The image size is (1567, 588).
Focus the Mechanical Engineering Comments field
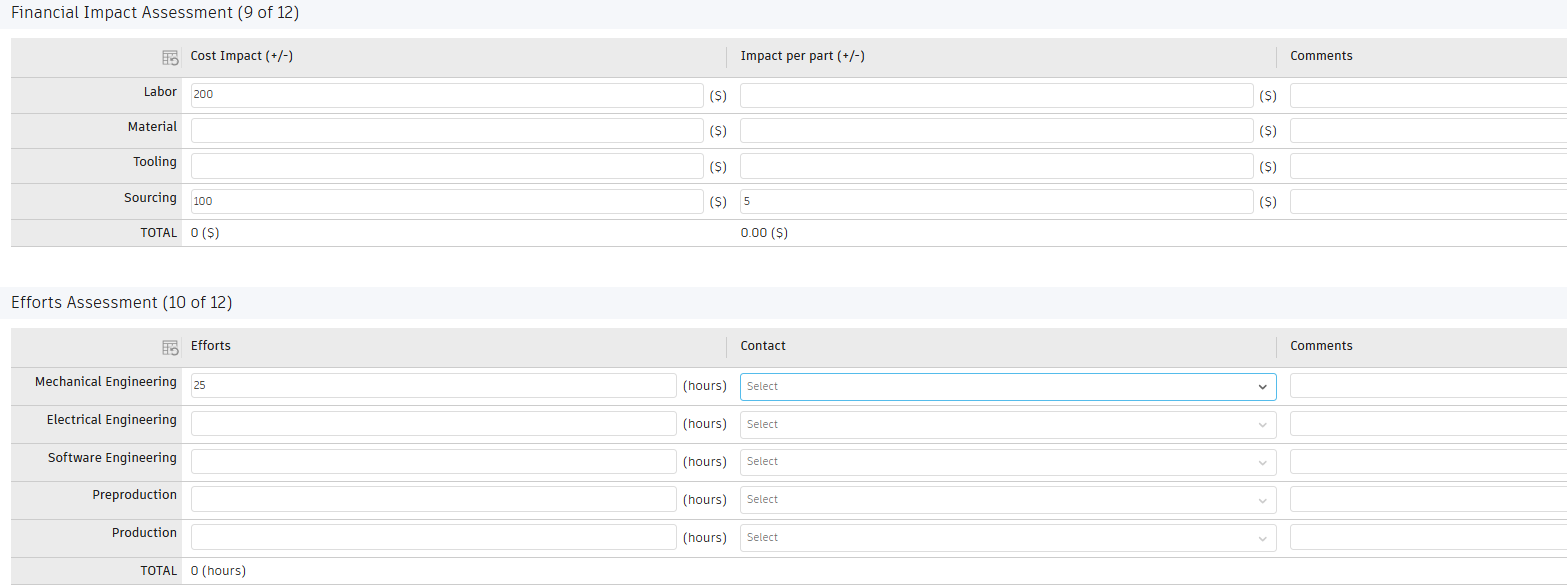pyautogui.click(x=1428, y=386)
